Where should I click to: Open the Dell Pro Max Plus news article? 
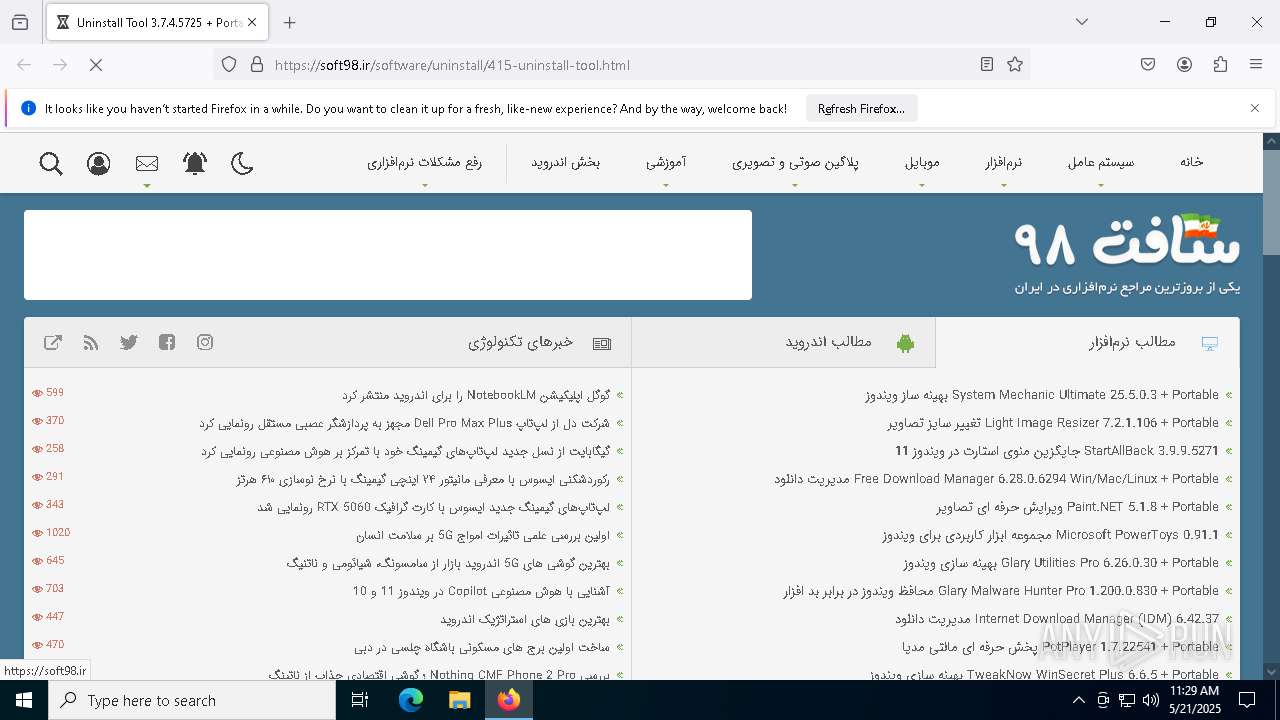404,423
